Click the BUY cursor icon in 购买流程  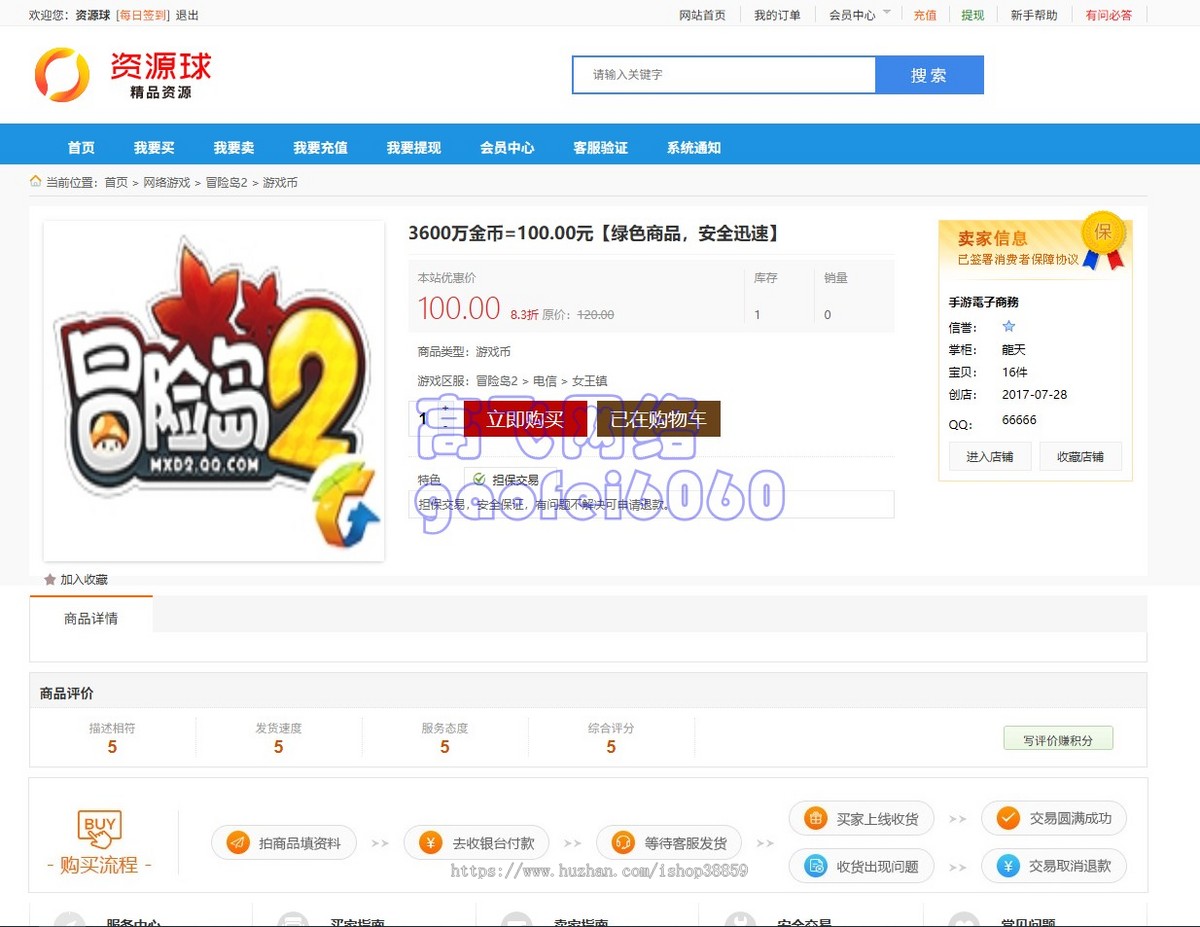(x=100, y=829)
